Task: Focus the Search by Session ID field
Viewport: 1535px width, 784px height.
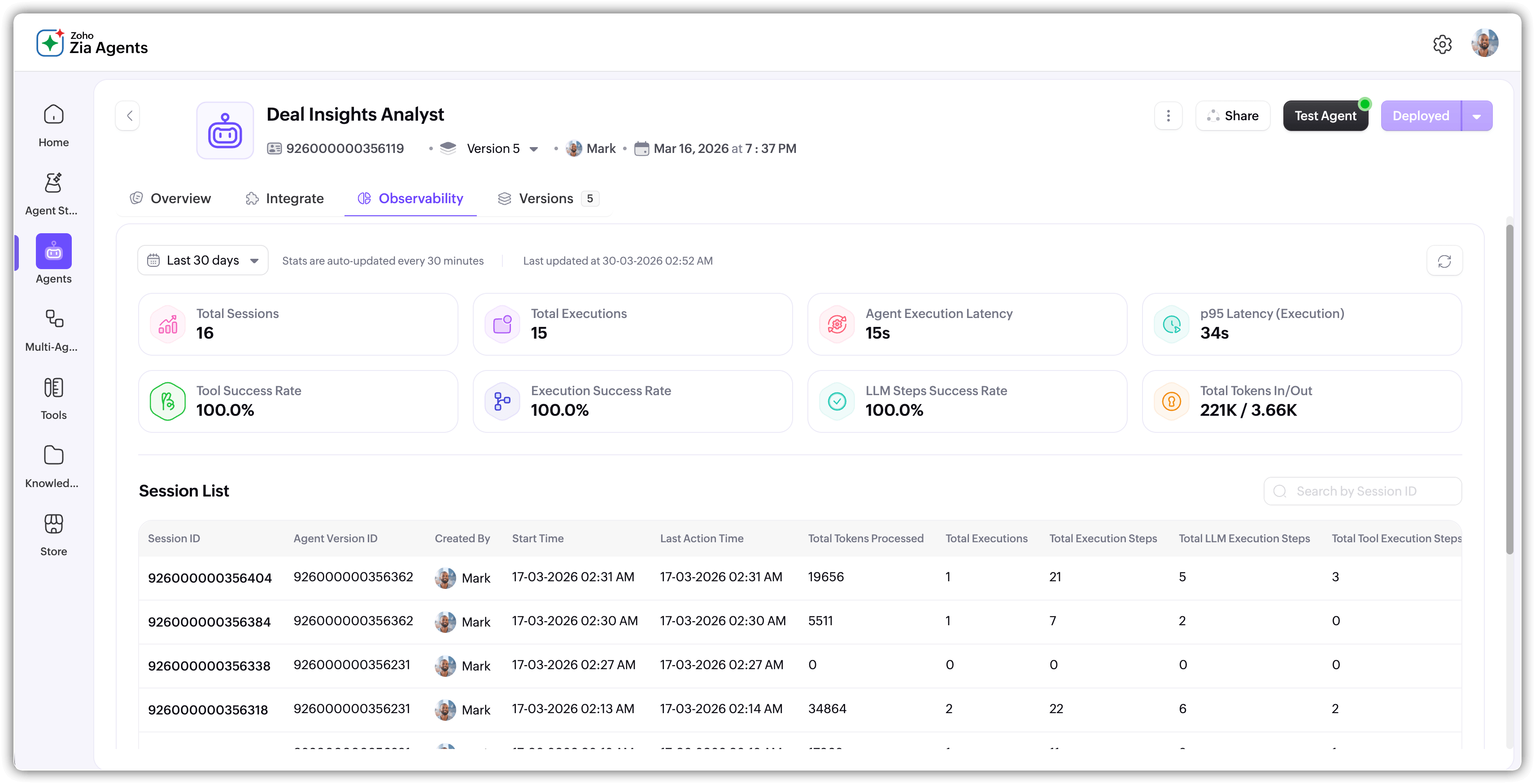Action: click(1362, 491)
